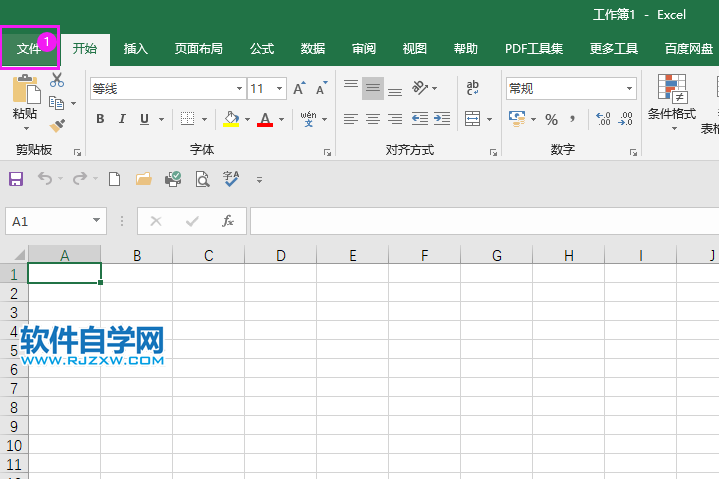Select column D header
This screenshot has height=479, width=719.
point(281,255)
